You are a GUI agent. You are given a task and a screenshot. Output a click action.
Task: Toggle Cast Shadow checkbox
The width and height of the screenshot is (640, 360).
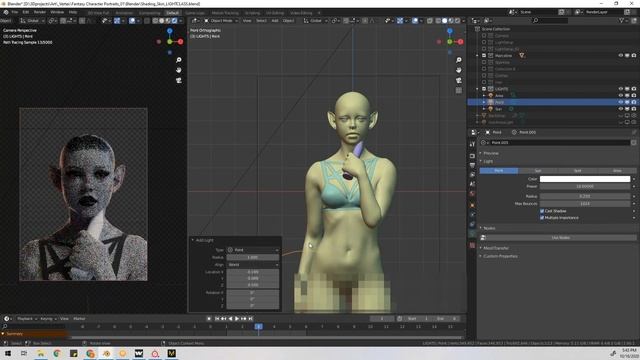coord(542,211)
